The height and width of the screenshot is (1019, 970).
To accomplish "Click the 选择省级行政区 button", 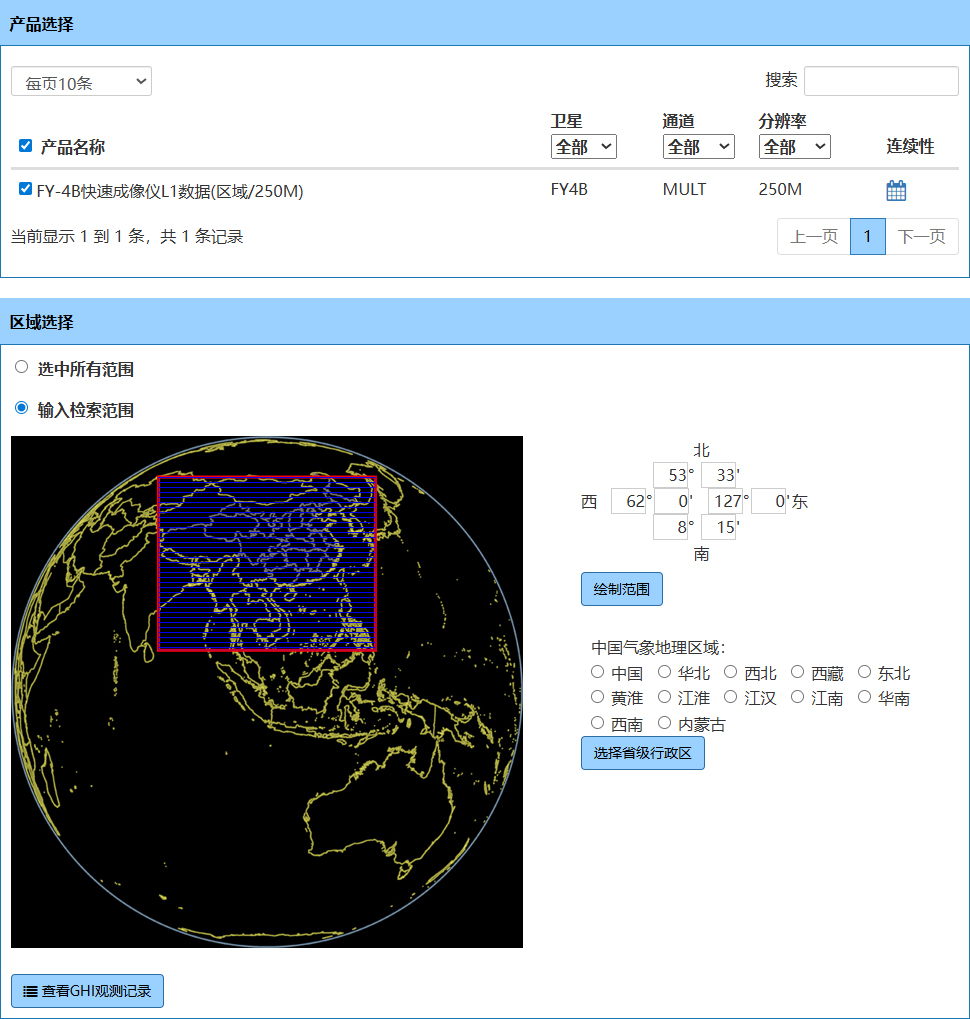I will pyautogui.click(x=642, y=753).
